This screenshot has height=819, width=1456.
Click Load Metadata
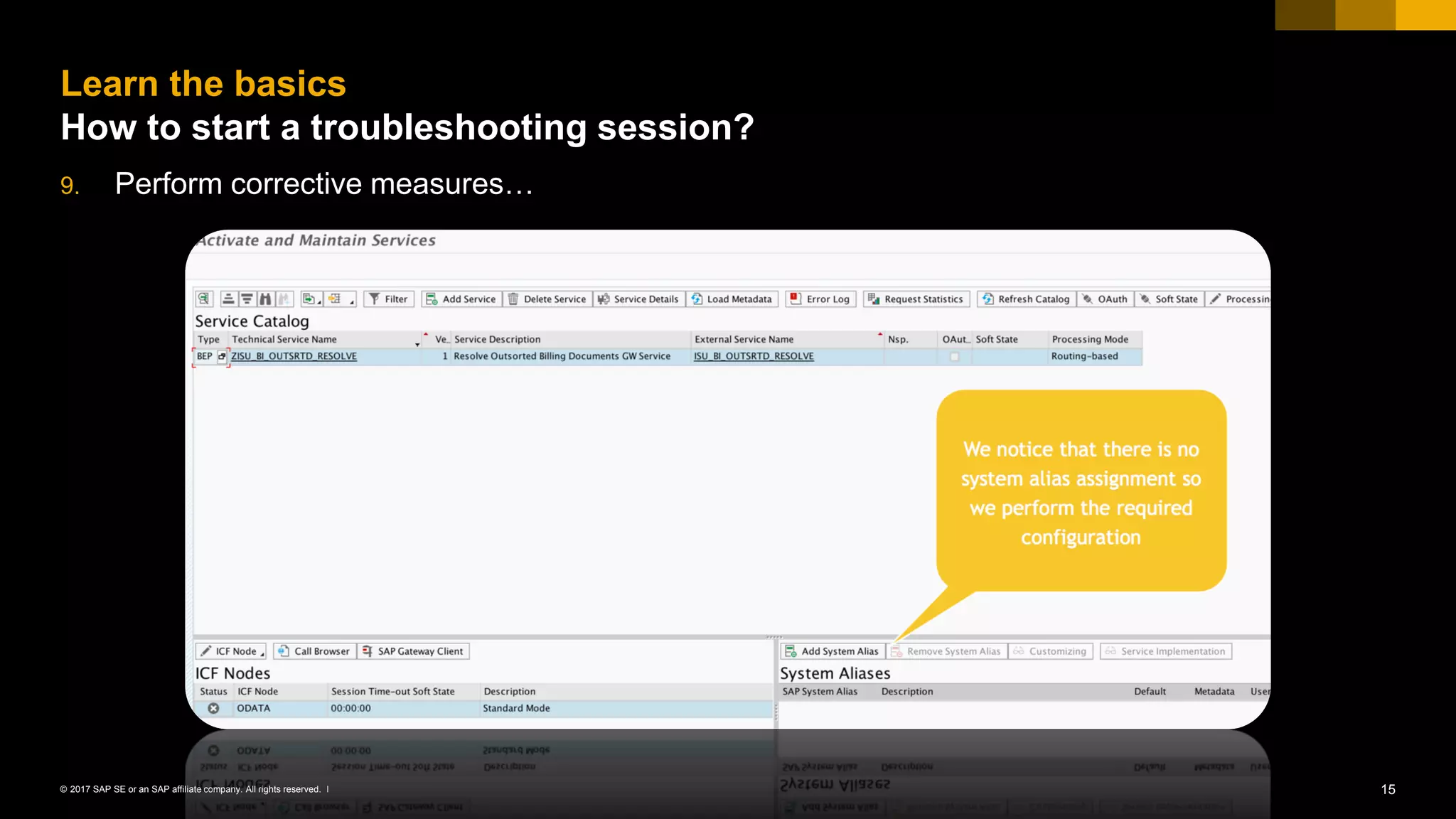pyautogui.click(x=732, y=299)
